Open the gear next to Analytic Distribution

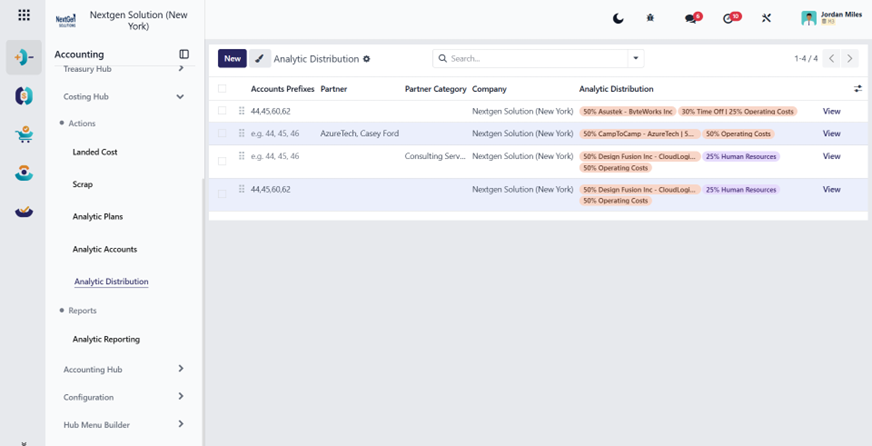tap(366, 59)
